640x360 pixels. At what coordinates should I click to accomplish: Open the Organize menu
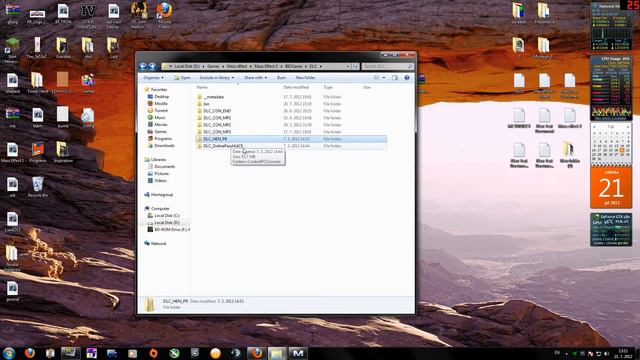coord(153,78)
